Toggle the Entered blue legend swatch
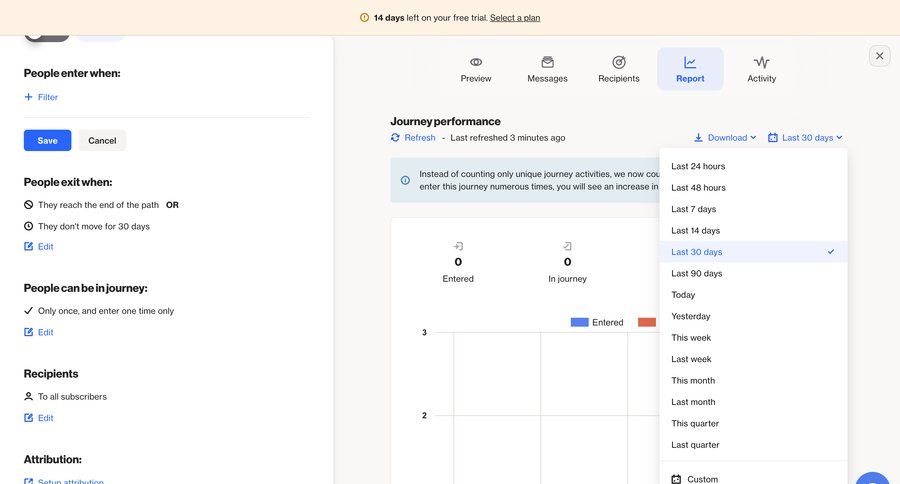 [x=579, y=322]
